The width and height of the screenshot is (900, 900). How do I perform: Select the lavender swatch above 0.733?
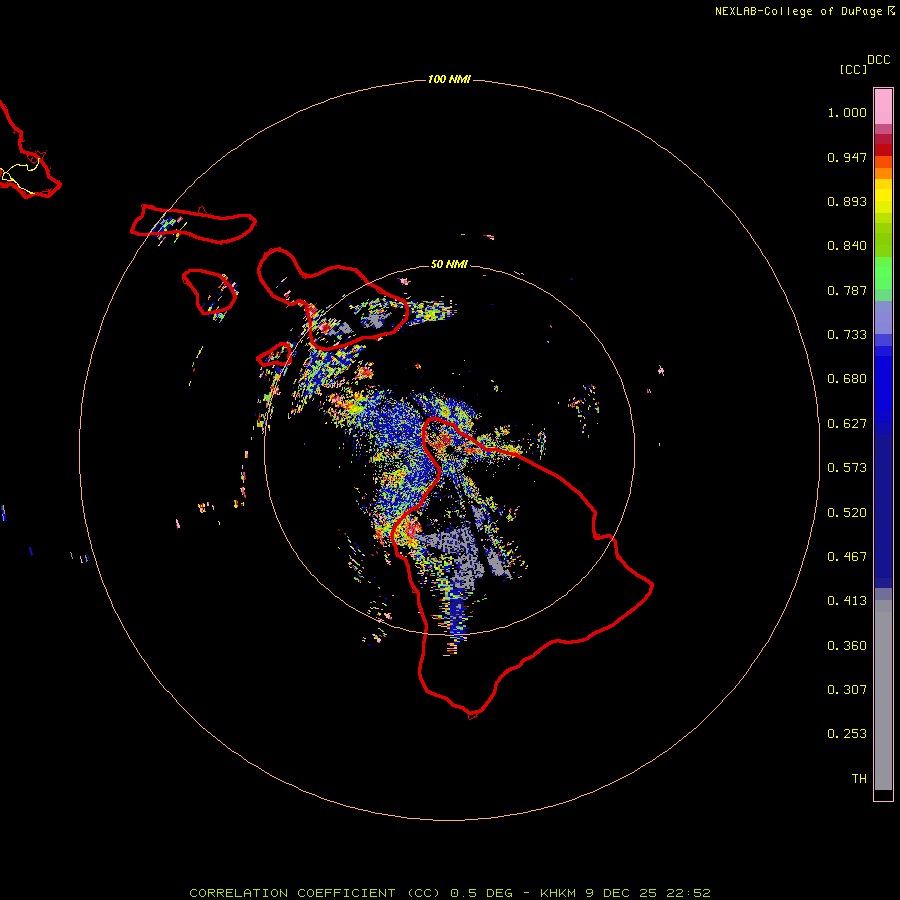(x=883, y=318)
